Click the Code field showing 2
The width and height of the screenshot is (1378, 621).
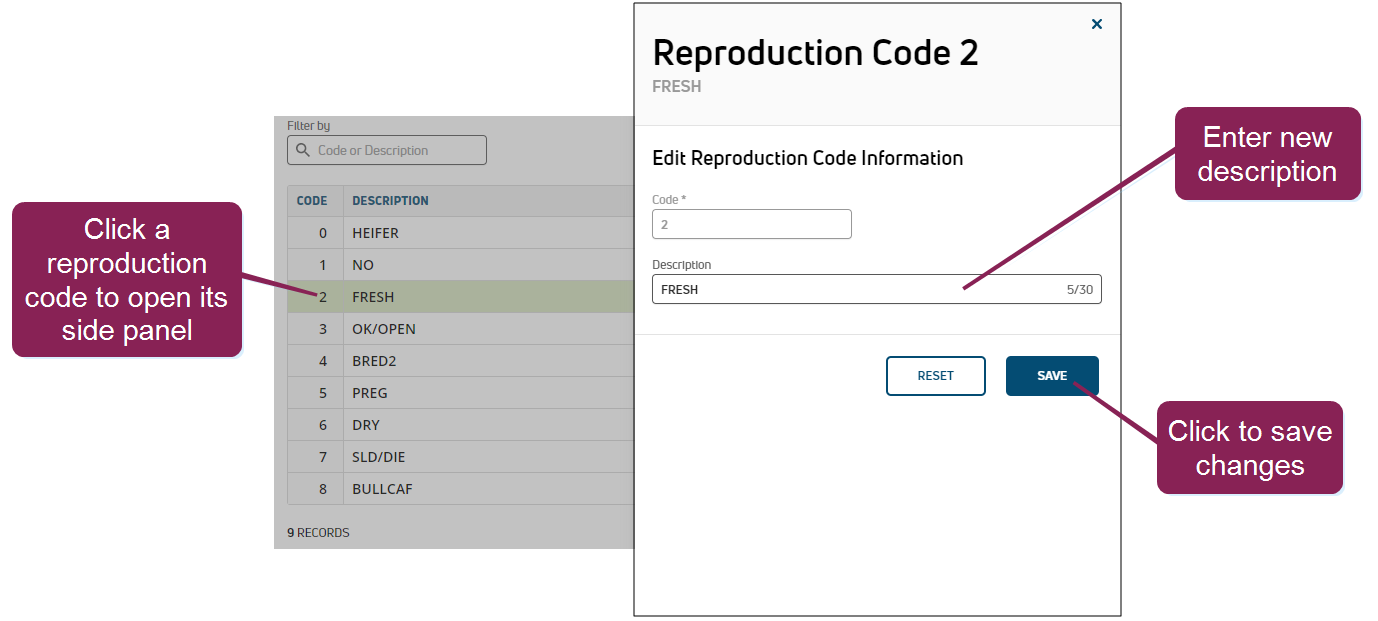pos(751,225)
